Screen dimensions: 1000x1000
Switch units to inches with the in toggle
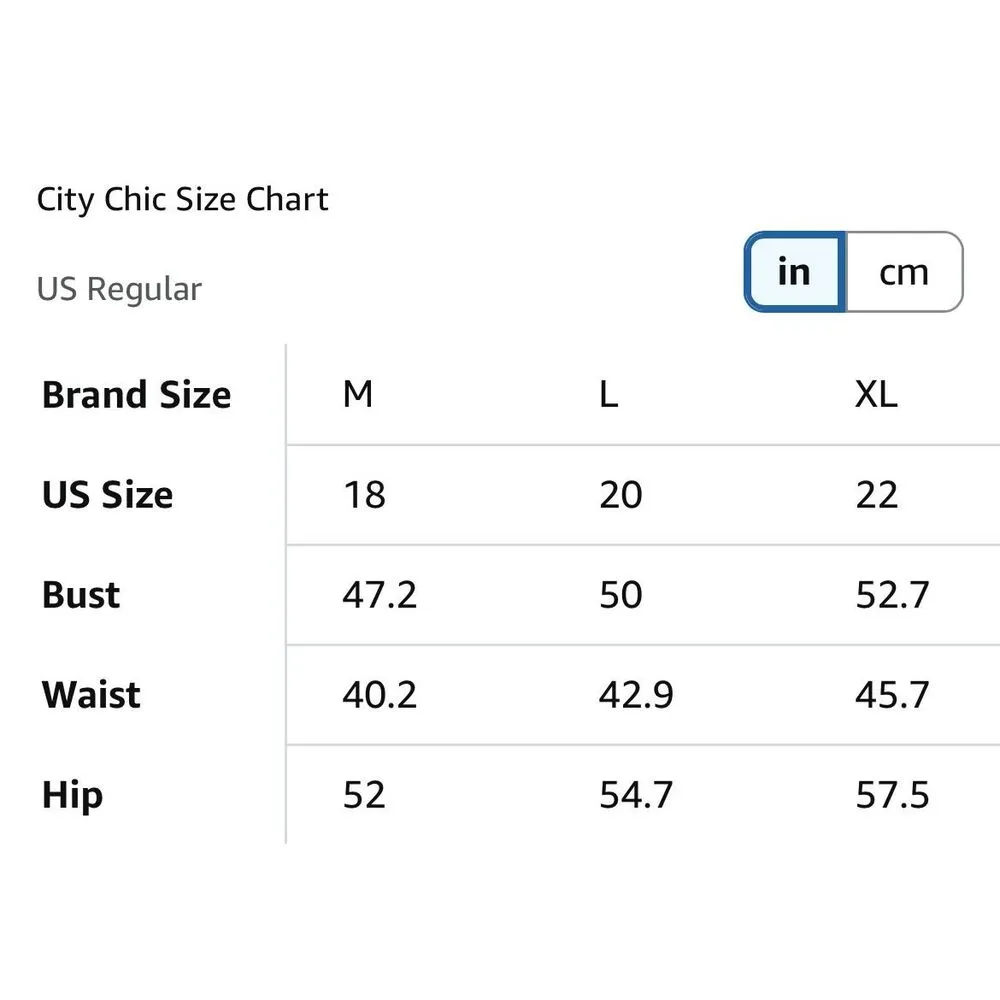coord(795,272)
